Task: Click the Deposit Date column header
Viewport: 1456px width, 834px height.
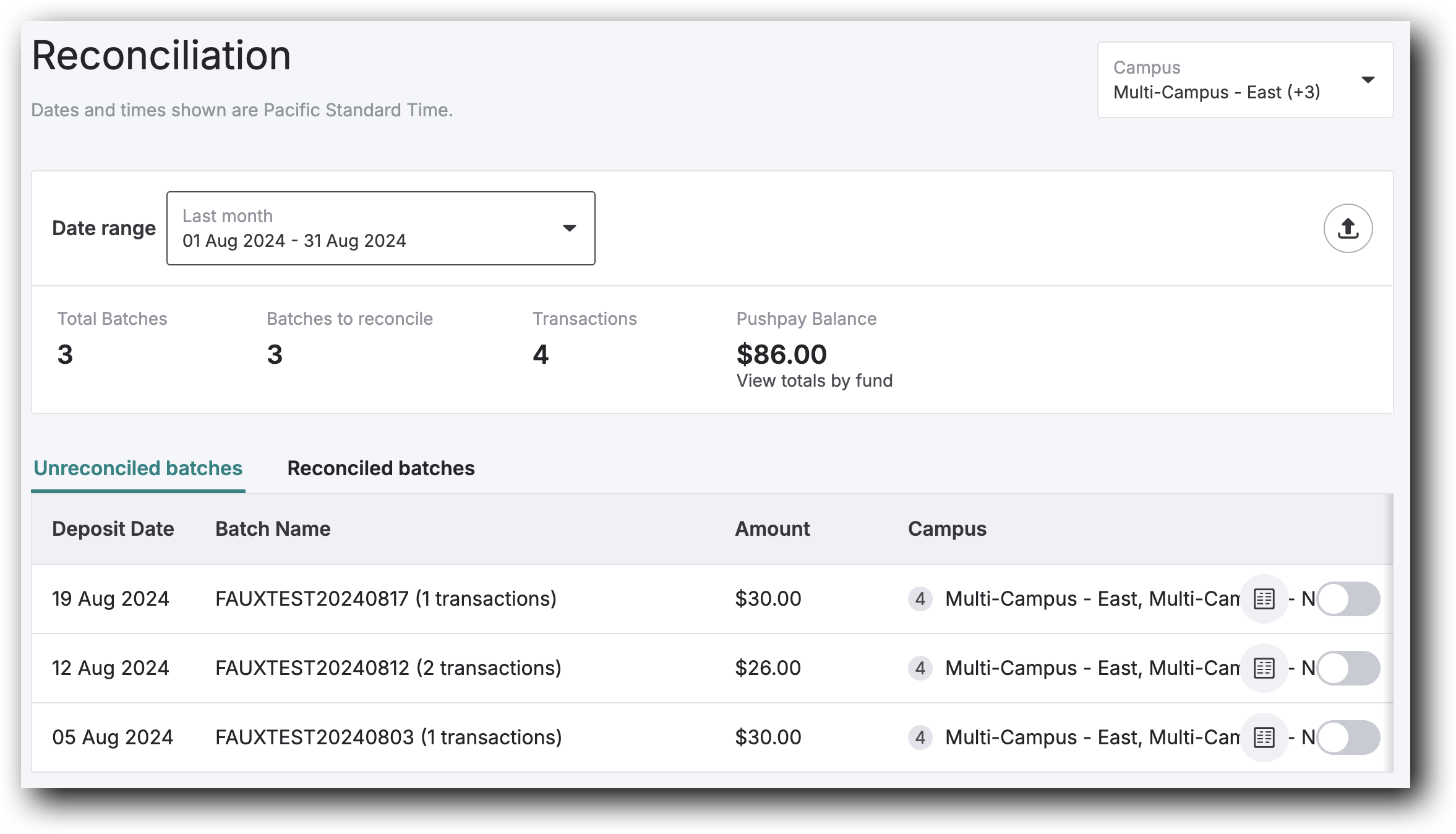Action: (x=113, y=529)
